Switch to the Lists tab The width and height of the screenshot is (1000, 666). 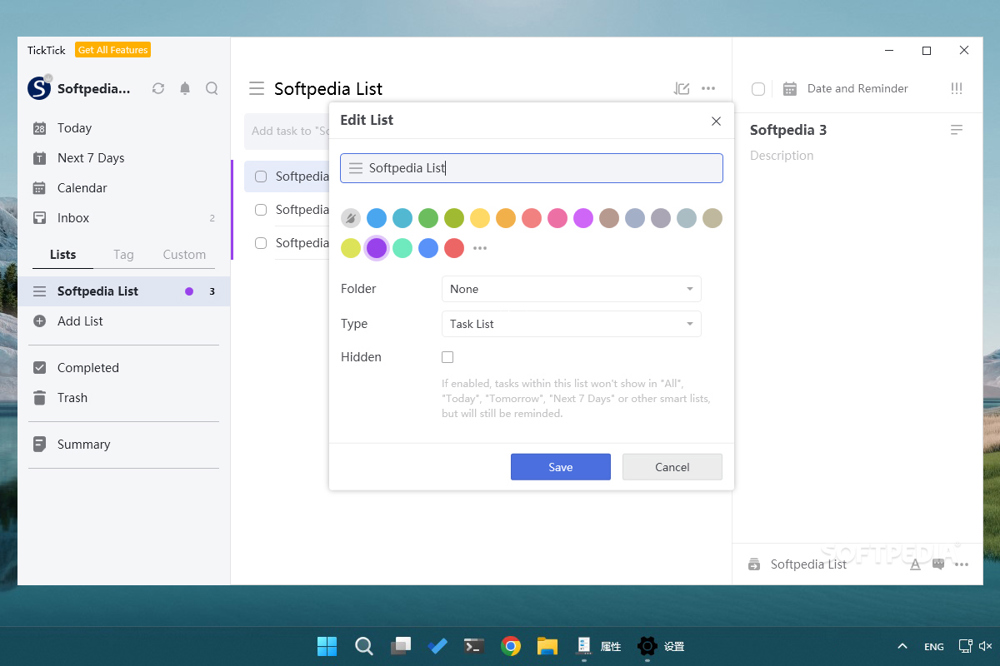pos(62,255)
